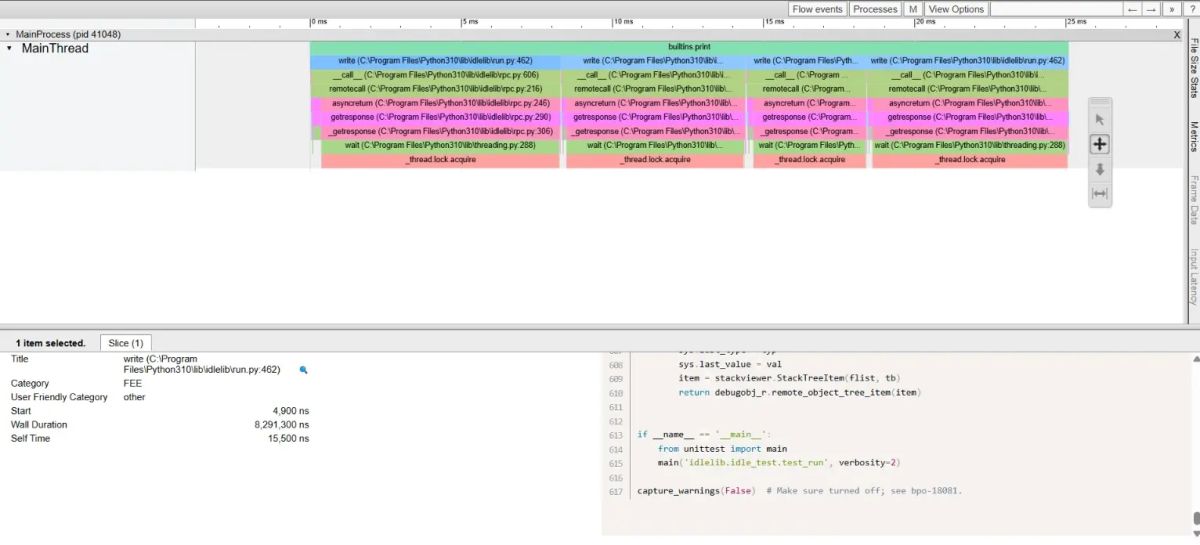Activate the pan mode crosshair tool
The width and height of the screenshot is (1200, 545).
[1100, 144]
